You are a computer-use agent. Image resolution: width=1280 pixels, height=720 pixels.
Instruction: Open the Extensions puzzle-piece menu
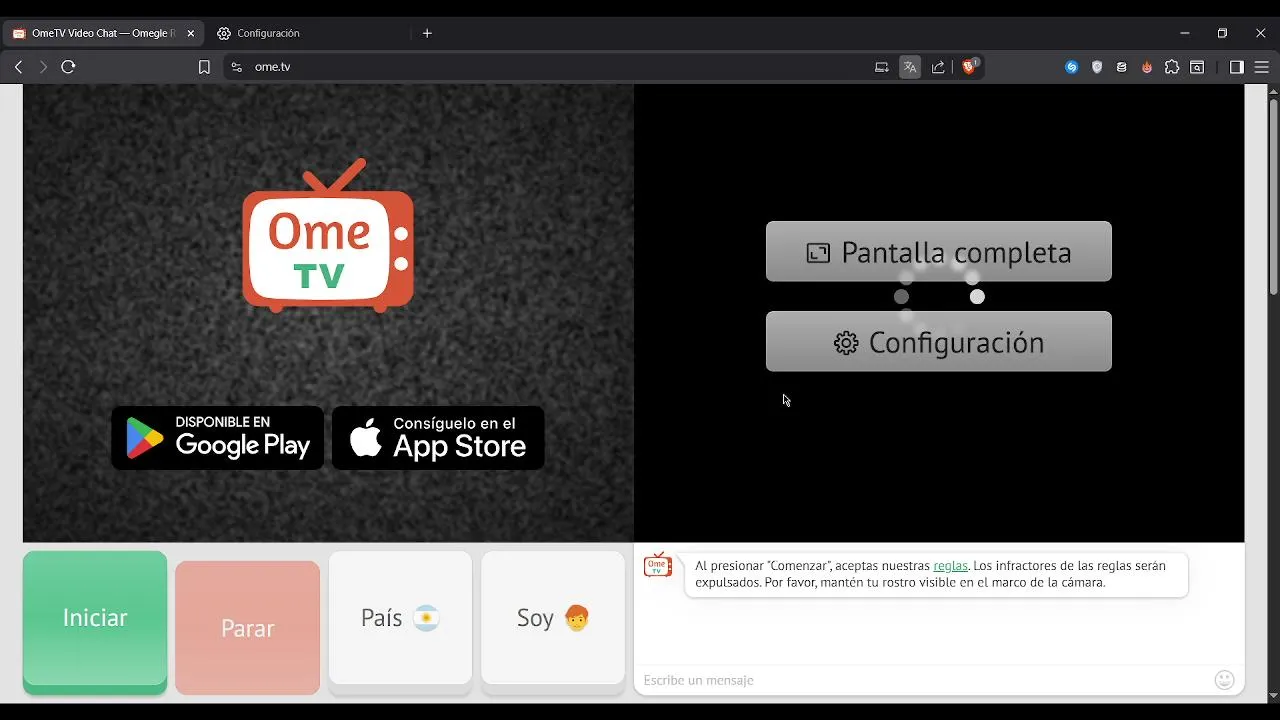coord(1172,67)
